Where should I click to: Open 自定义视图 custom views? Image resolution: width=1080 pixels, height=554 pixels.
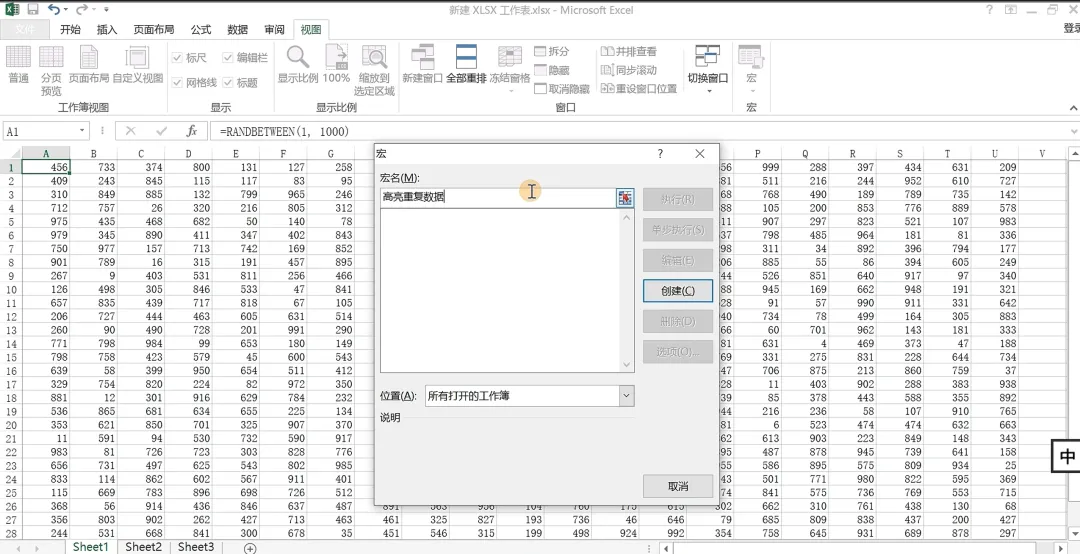coord(138,65)
